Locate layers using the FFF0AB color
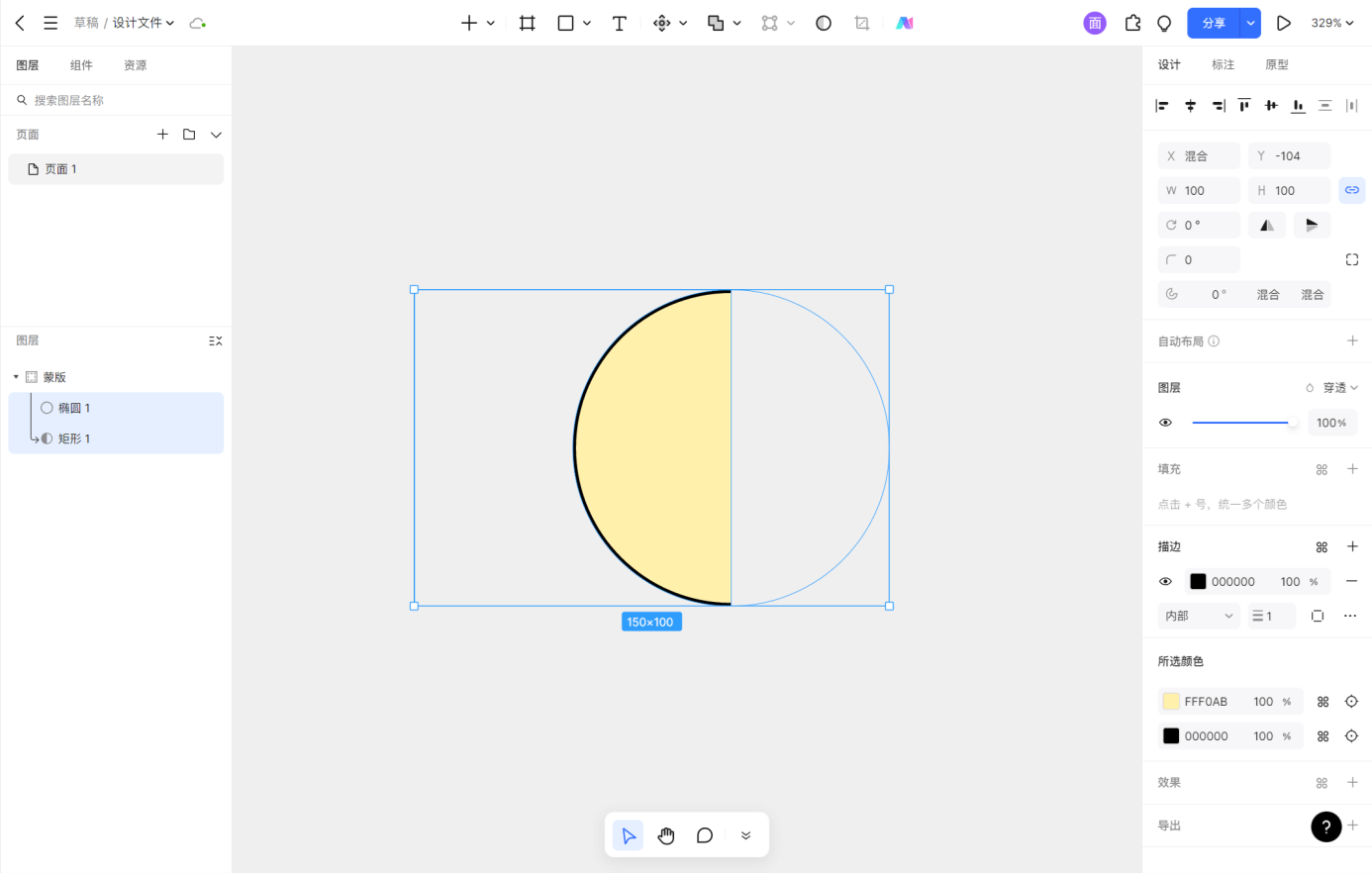Screen dimensions: 1372x873 pos(1351,701)
